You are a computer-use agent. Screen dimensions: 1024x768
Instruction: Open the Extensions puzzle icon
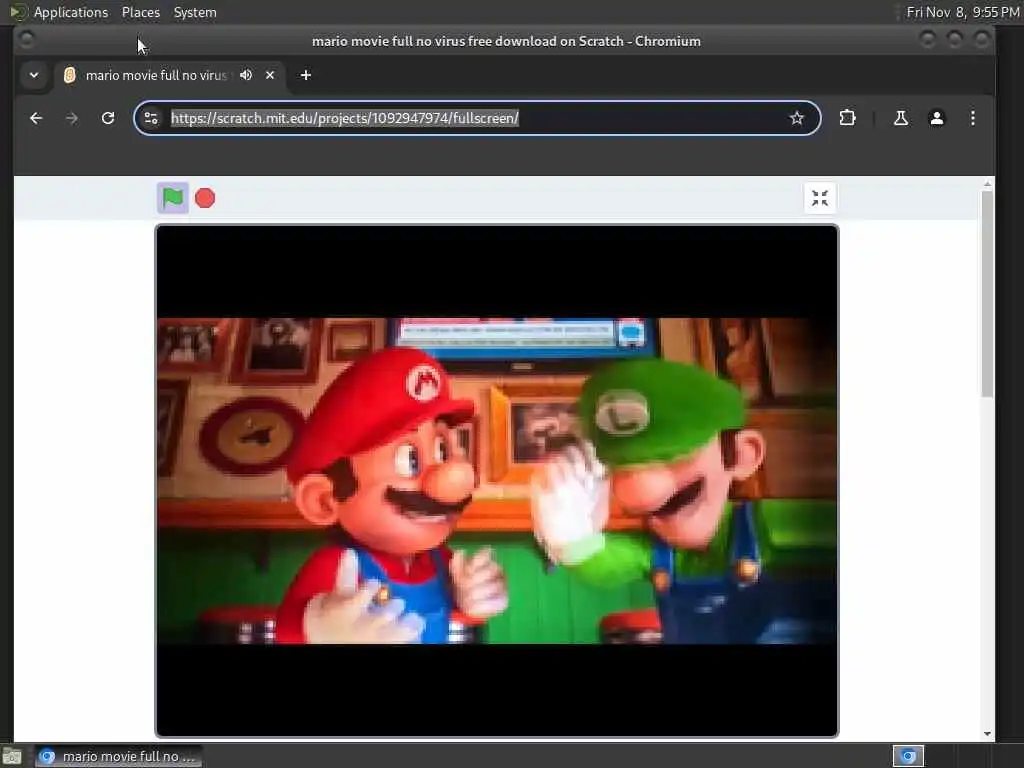847,118
